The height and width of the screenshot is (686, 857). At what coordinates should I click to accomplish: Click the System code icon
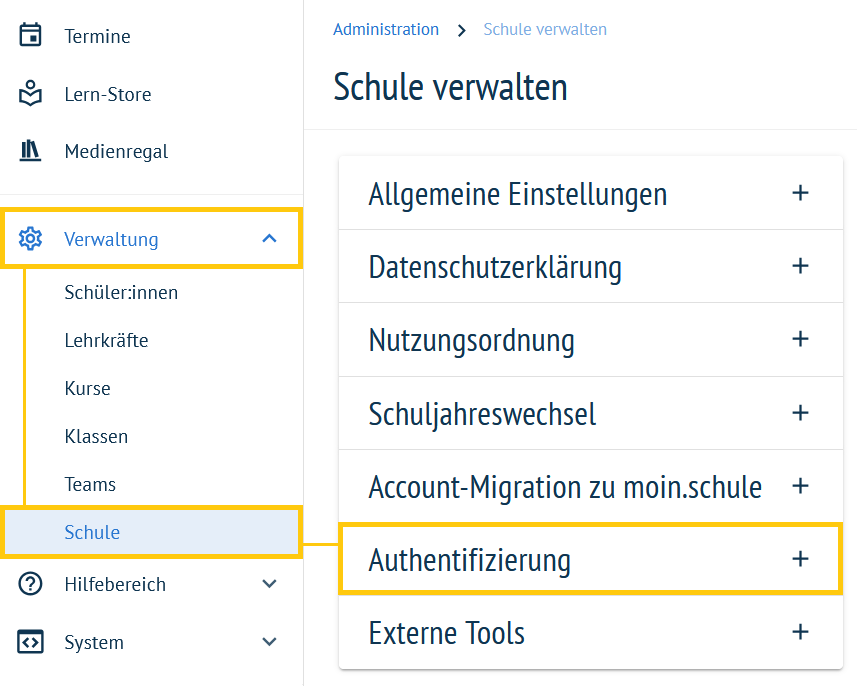30,642
